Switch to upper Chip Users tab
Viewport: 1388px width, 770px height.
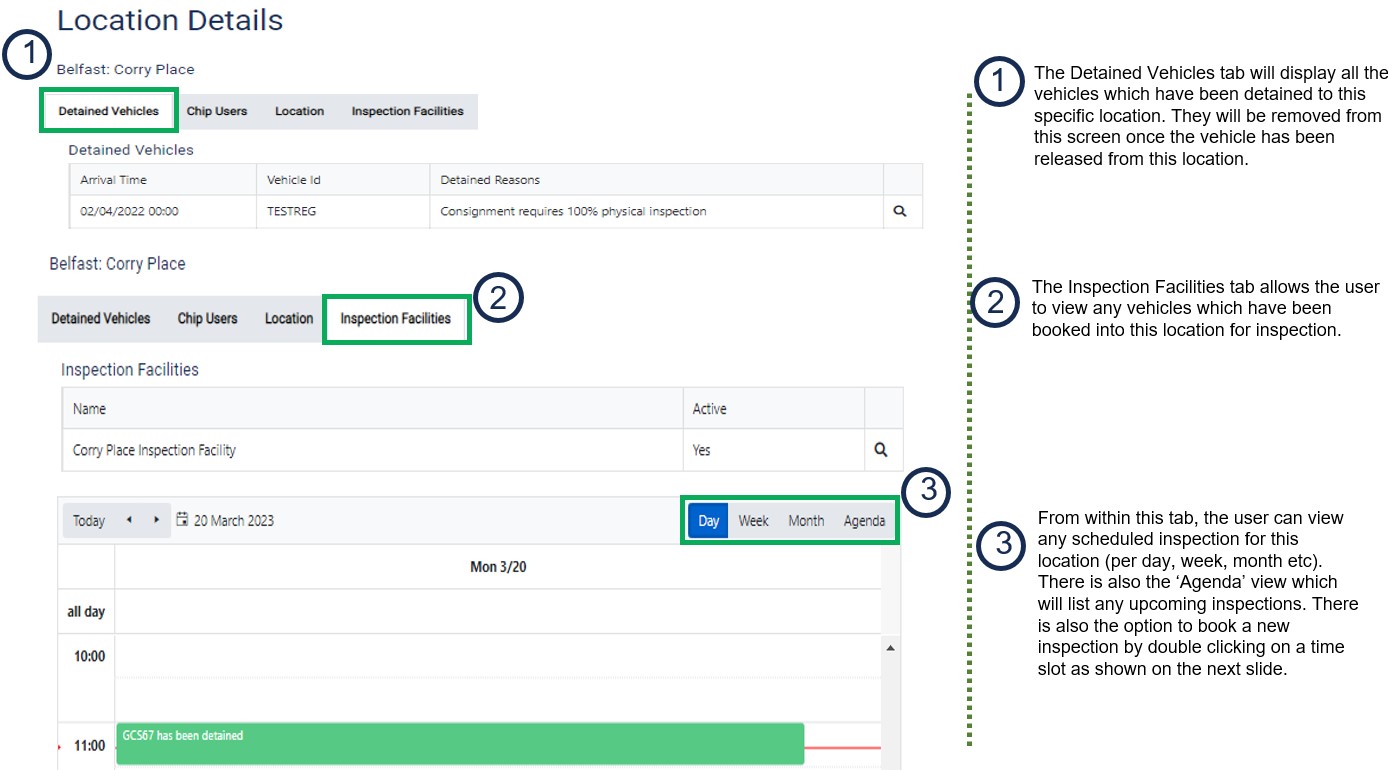tap(216, 111)
